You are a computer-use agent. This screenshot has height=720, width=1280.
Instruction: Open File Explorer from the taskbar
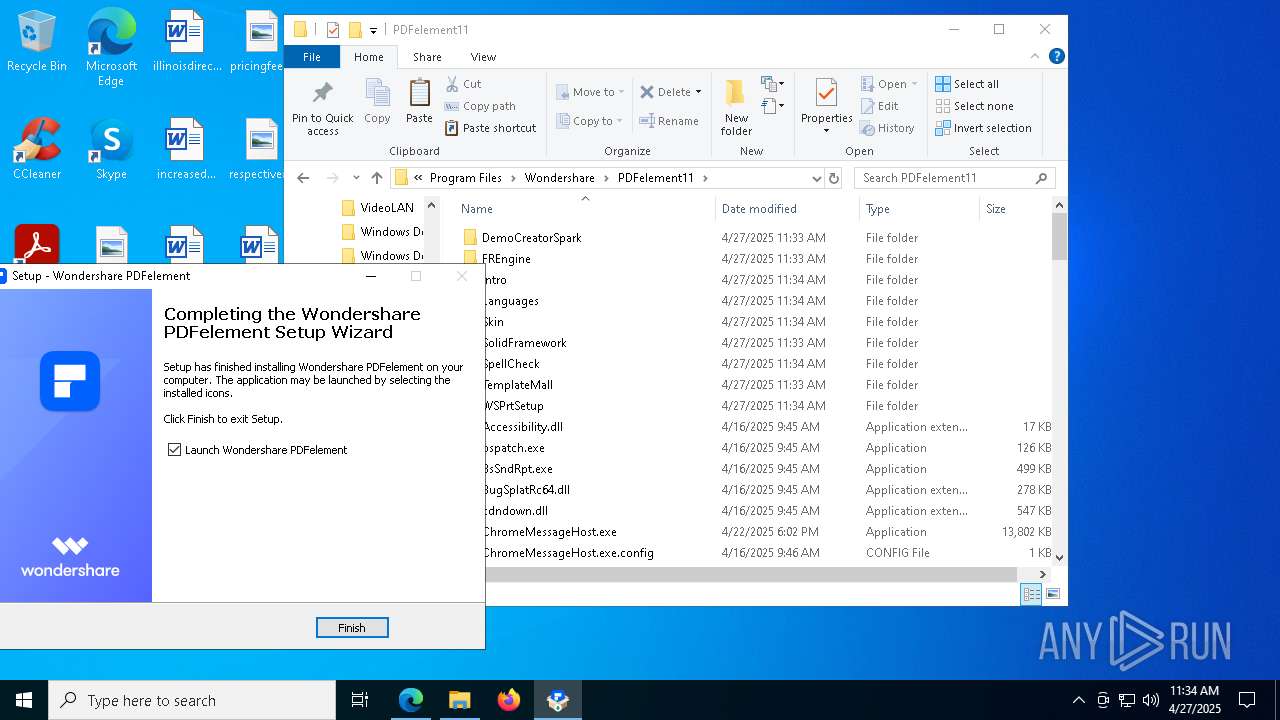click(459, 700)
